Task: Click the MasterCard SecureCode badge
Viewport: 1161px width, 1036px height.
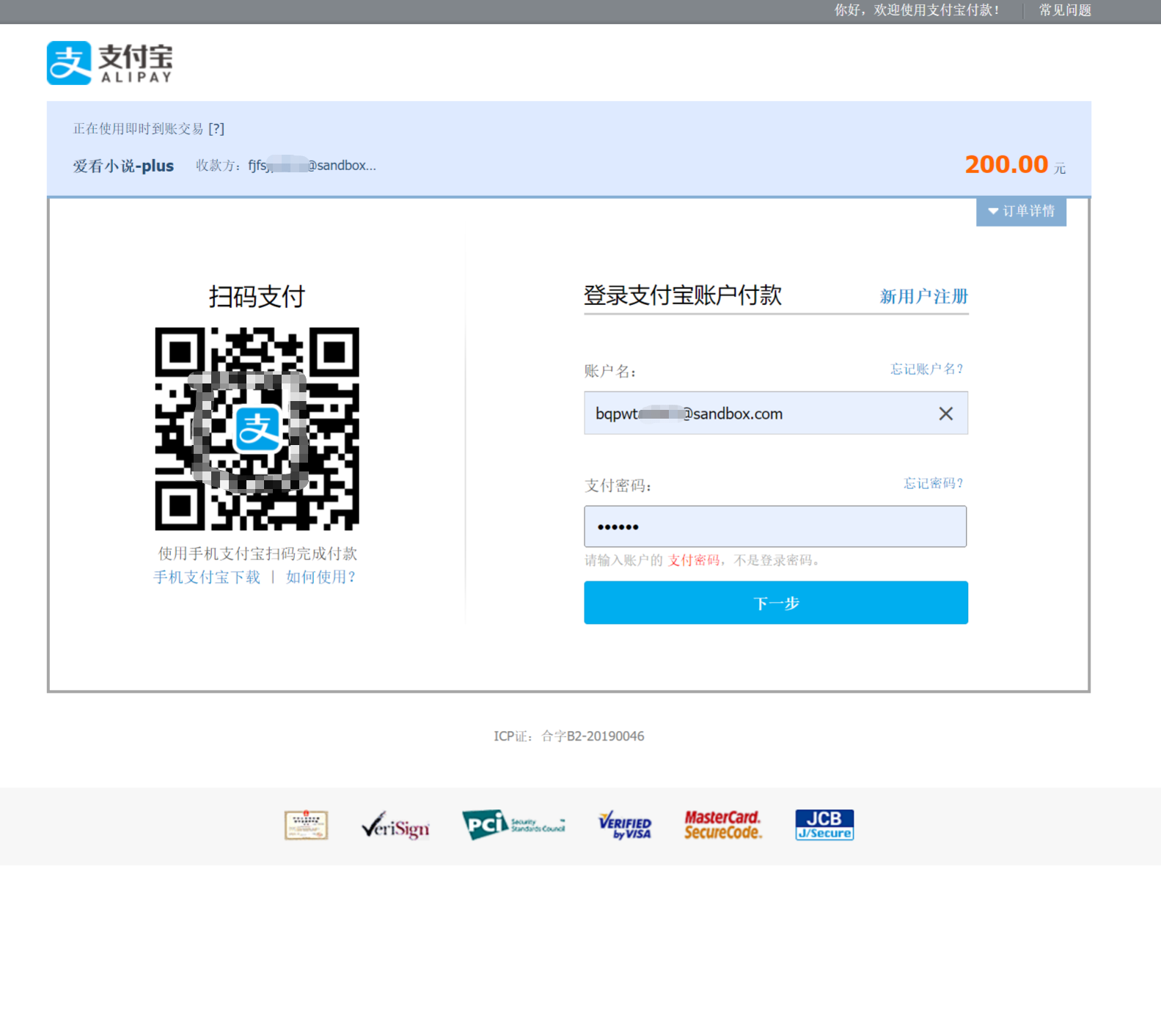Action: 723,825
